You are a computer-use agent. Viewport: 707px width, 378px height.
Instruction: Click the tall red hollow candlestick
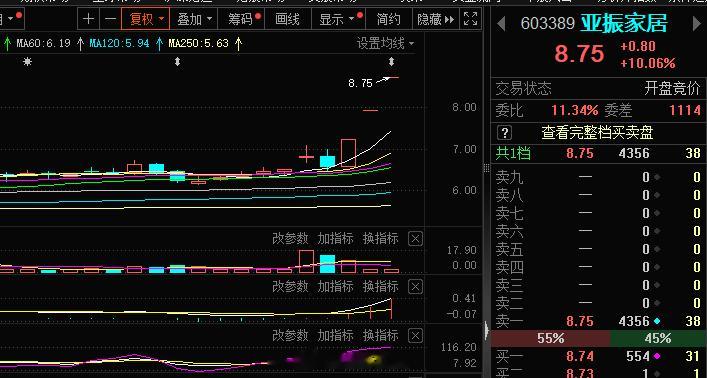(x=348, y=153)
